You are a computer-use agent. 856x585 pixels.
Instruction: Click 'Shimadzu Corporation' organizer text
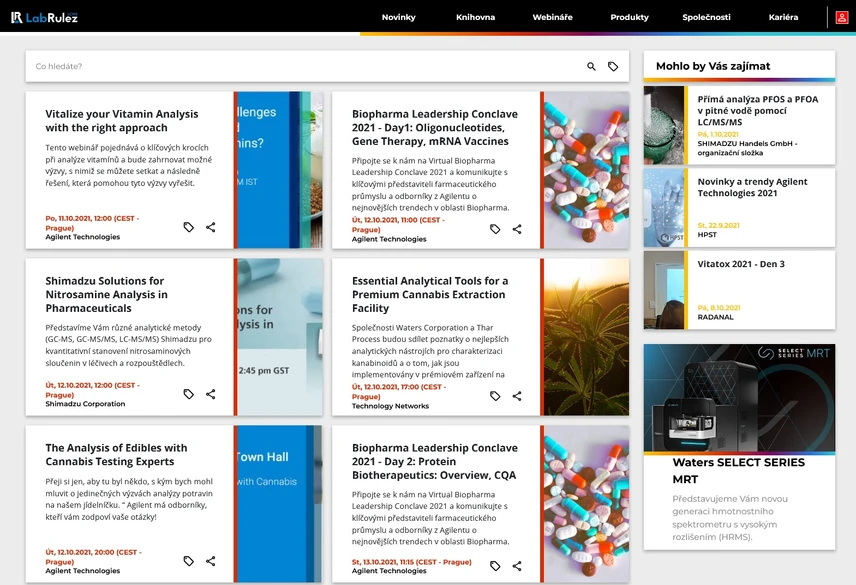click(85, 404)
